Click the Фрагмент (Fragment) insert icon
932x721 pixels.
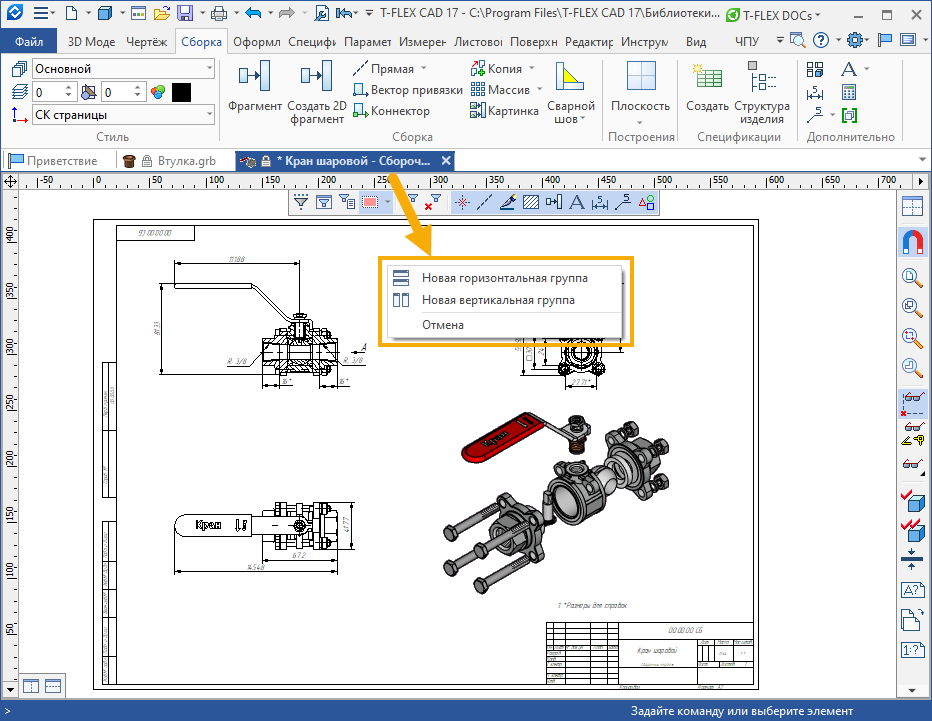tap(254, 76)
